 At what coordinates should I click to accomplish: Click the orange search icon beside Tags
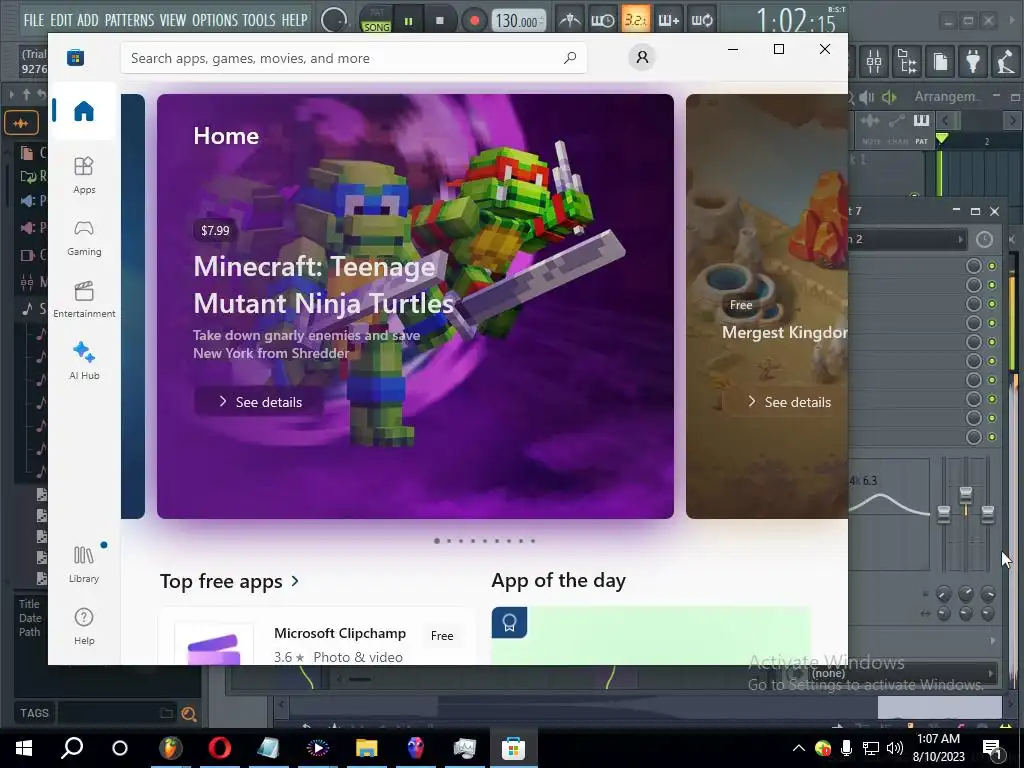coord(189,714)
